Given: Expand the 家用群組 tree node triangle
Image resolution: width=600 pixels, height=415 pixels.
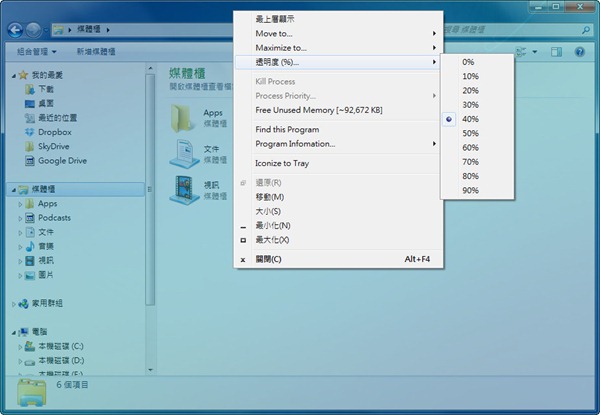Looking at the screenshot, I should pos(14,304).
